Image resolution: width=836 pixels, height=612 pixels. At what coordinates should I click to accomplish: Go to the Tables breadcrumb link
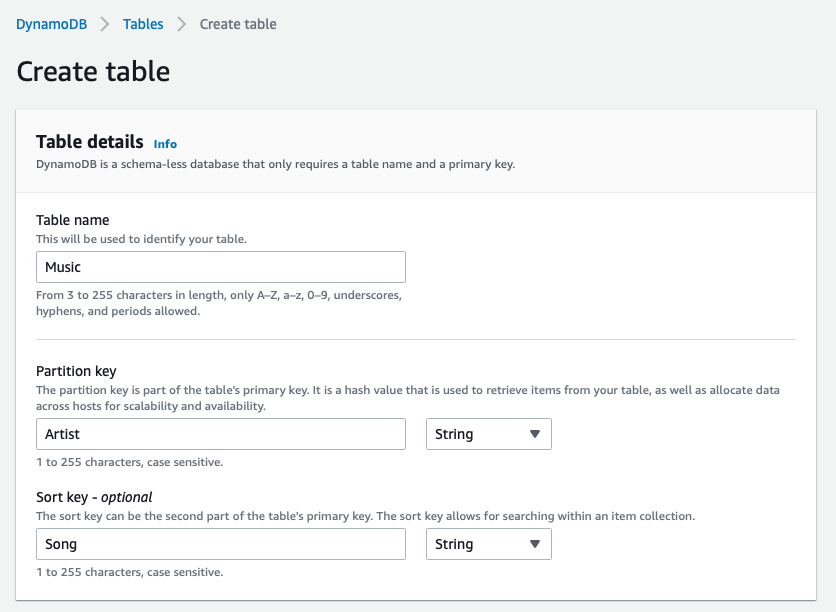pyautogui.click(x=143, y=24)
